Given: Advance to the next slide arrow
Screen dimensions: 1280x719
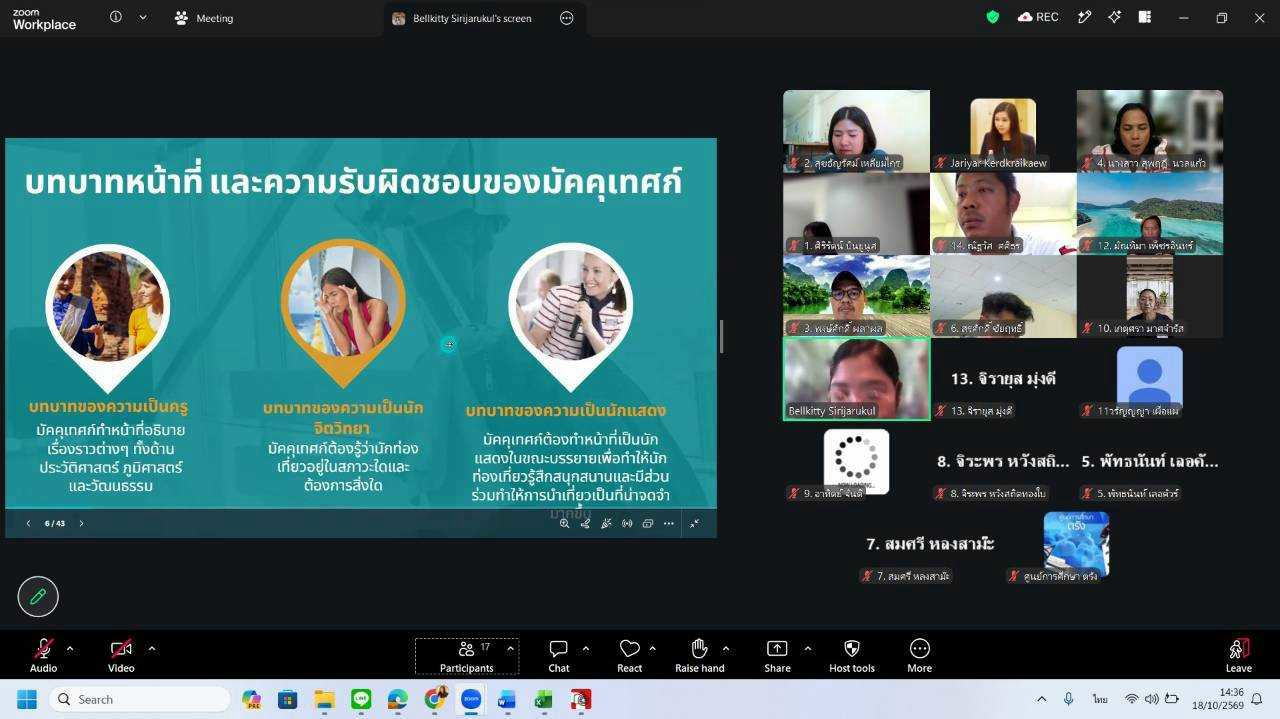Looking at the screenshot, I should pyautogui.click(x=81, y=523).
